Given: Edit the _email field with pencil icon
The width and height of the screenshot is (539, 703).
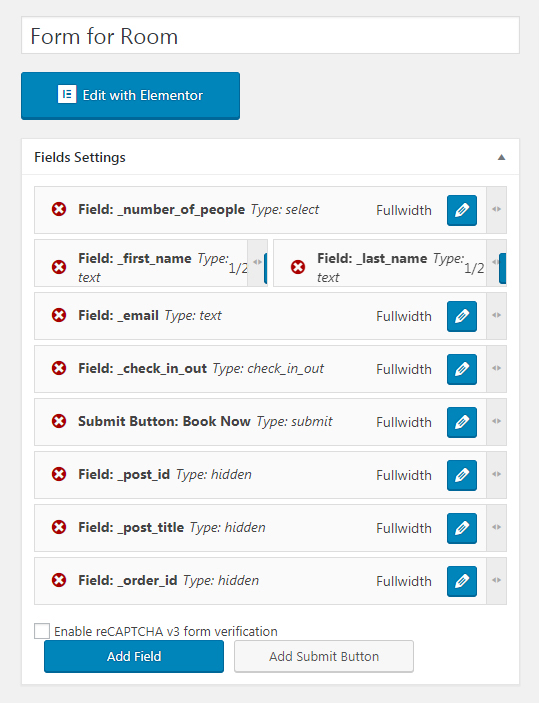Looking at the screenshot, I should pos(462,316).
